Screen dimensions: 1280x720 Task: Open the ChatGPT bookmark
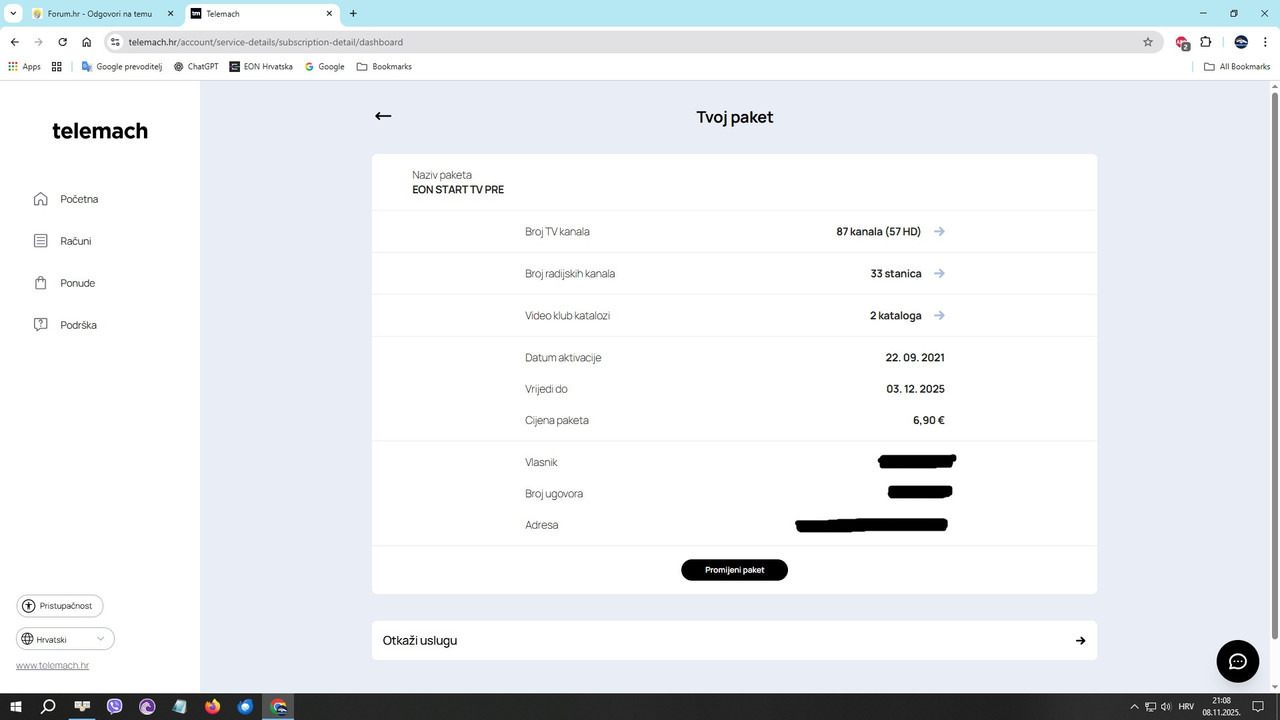195,66
